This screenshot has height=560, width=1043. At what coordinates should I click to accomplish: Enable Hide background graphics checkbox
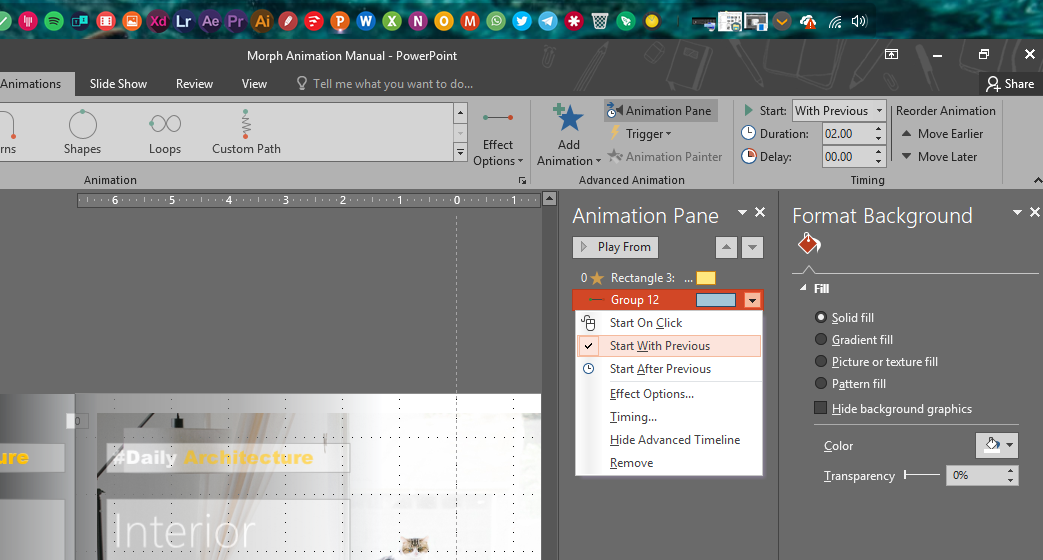tap(821, 409)
